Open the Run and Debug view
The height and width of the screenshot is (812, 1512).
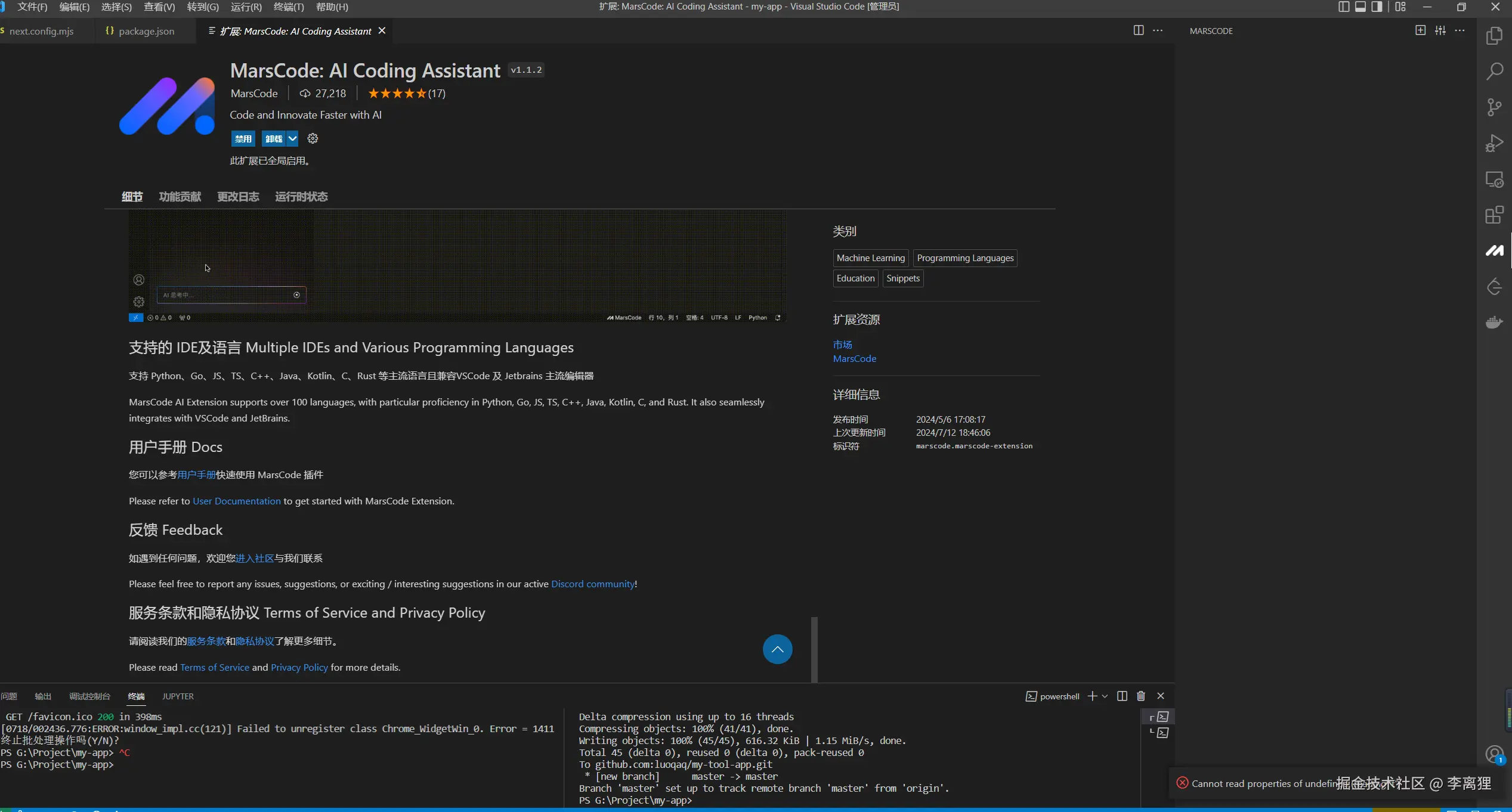tap(1494, 143)
